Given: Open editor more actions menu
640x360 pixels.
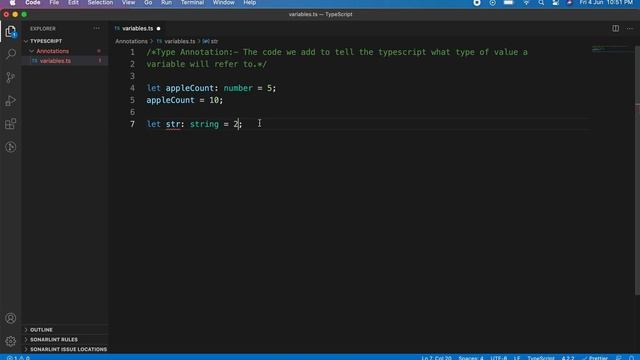Looking at the screenshot, I should tap(630, 29).
